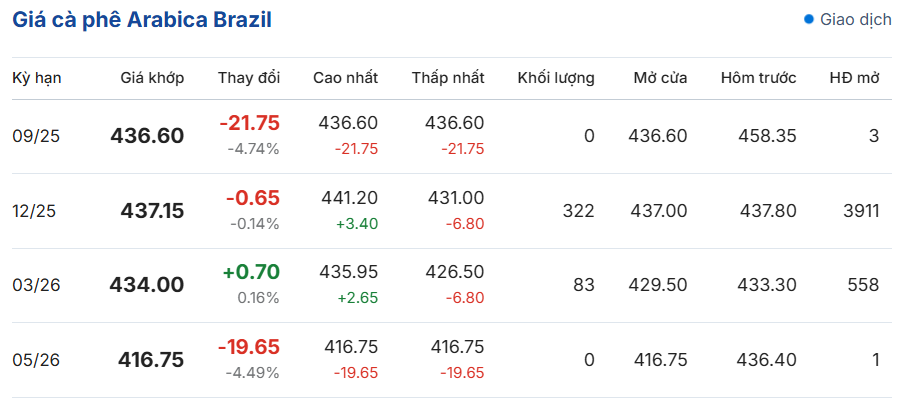906x402 pixels.
Task: Click the "Giá cà phê Arabica Brazil" title
Action: pos(142,20)
